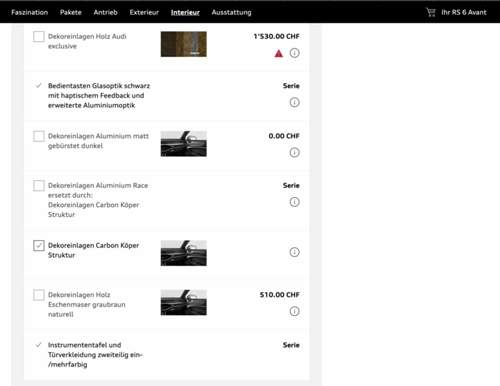The image size is (500, 386).
Task: Open the Exterieur tab
Action: point(144,12)
